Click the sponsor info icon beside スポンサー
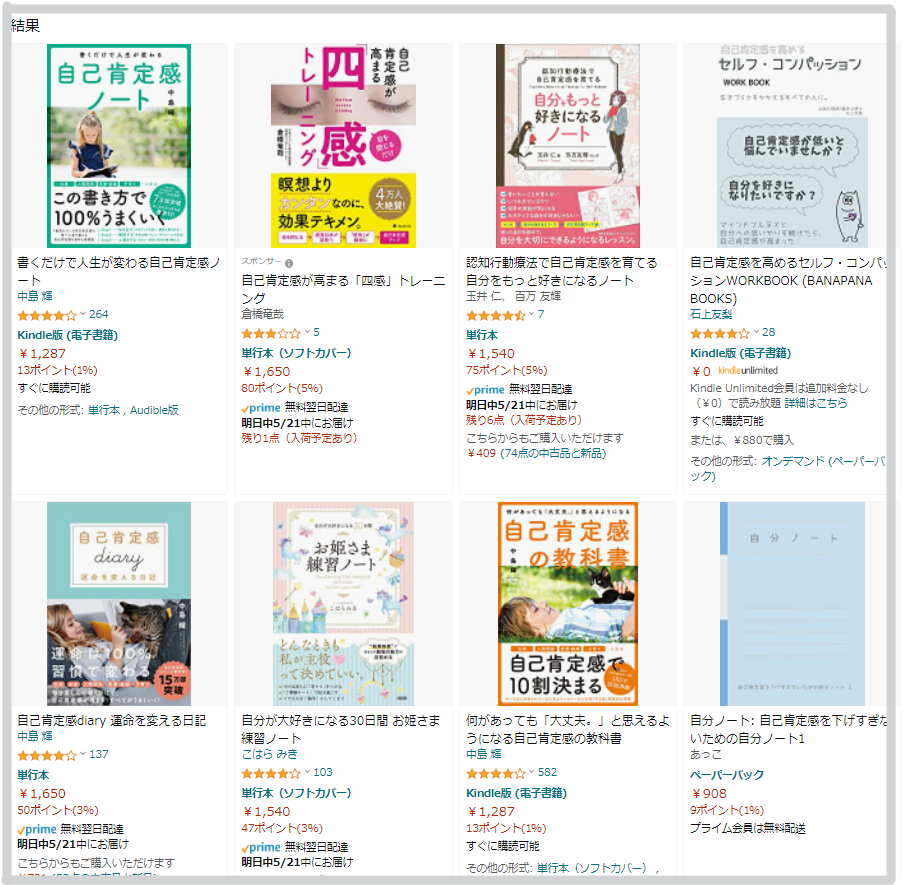The image size is (915, 885). 289,263
